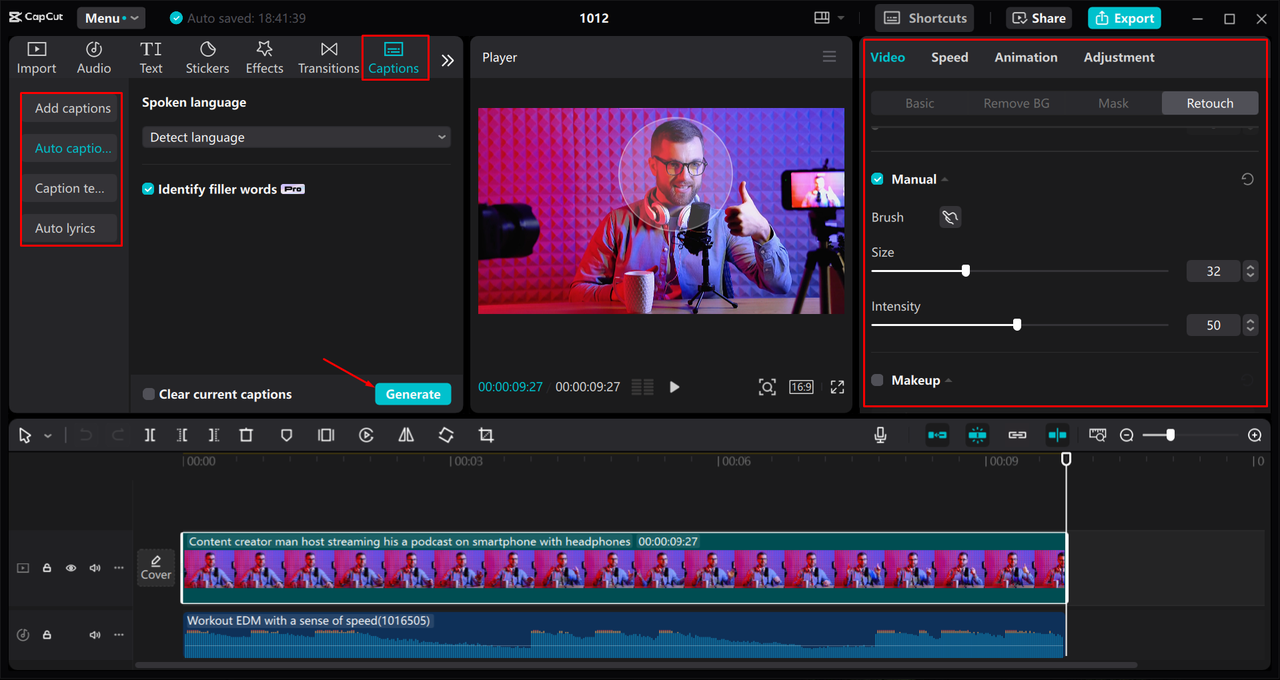Lock the audio track

pos(47,635)
